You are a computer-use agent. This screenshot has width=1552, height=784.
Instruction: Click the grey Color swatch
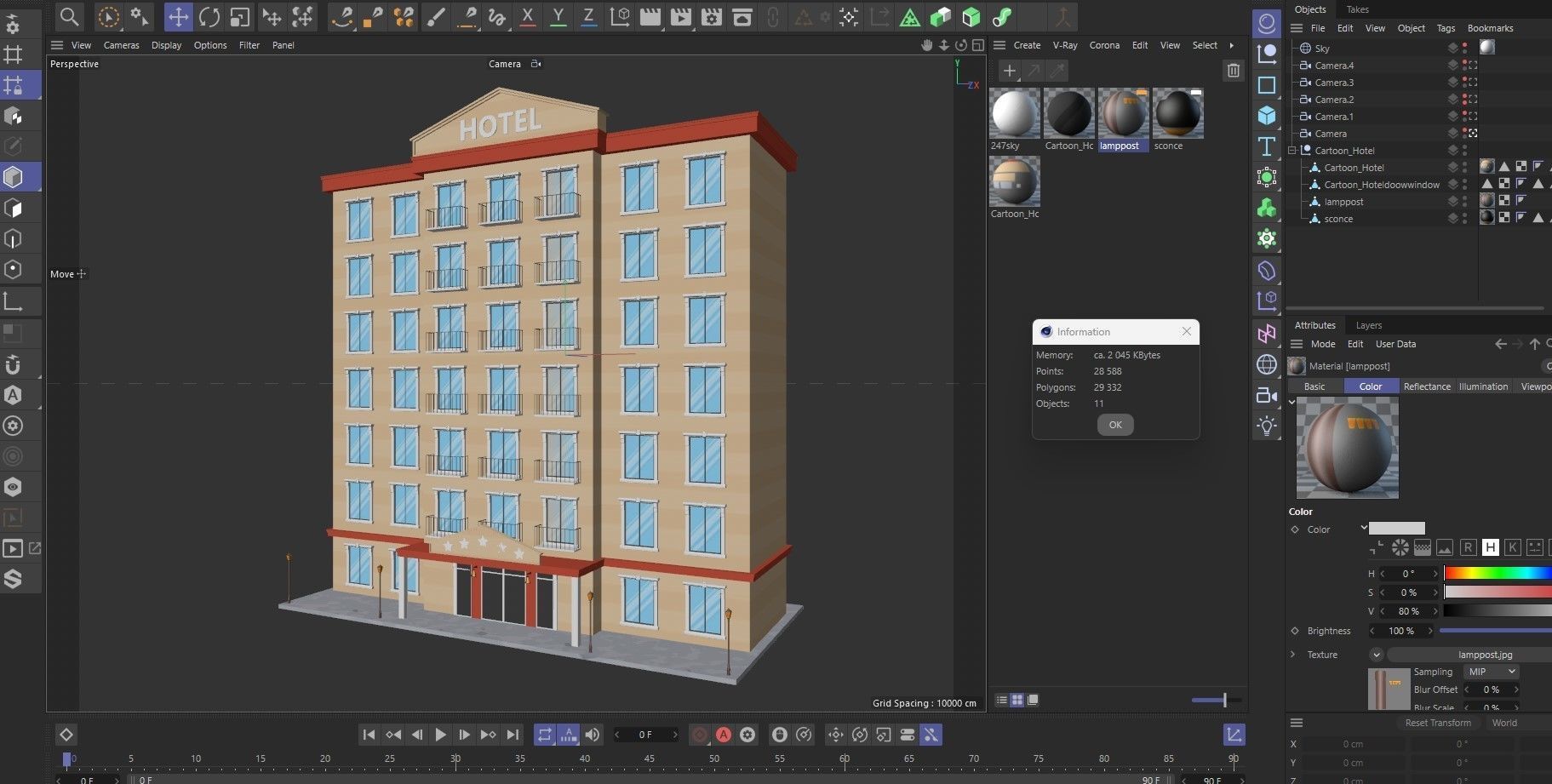pyautogui.click(x=1396, y=528)
